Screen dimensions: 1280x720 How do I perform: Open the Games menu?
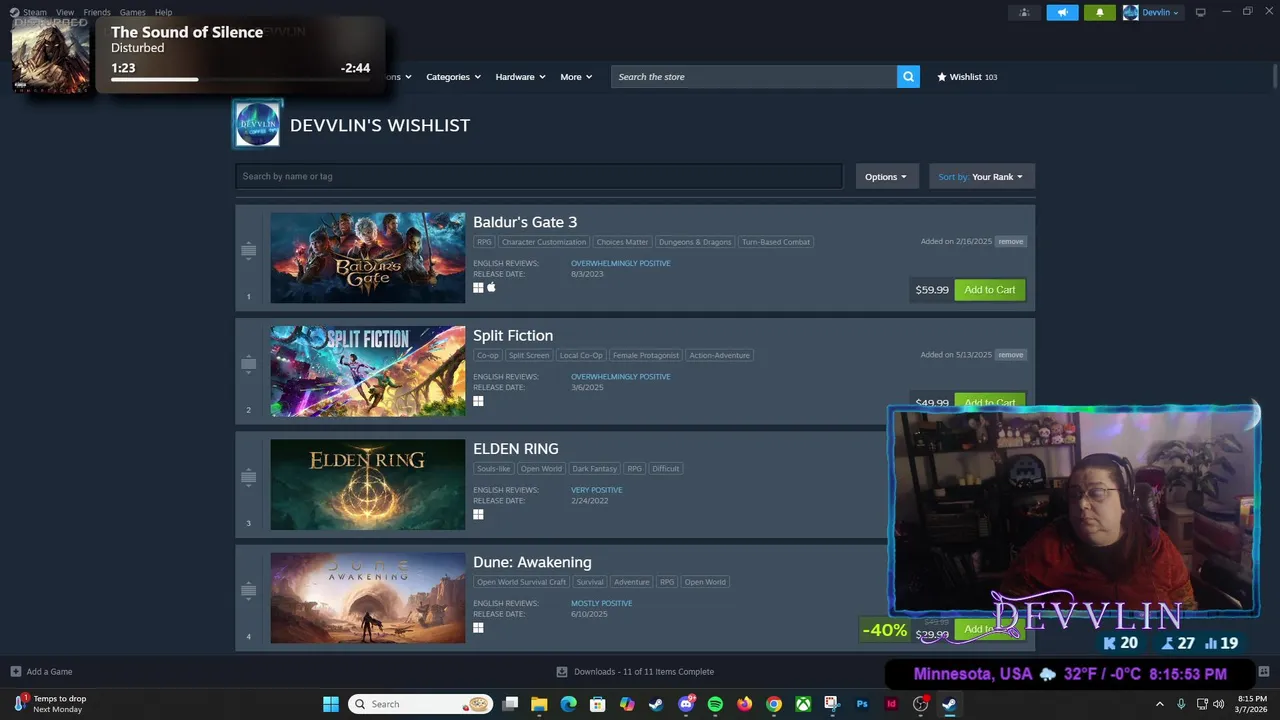[132, 12]
